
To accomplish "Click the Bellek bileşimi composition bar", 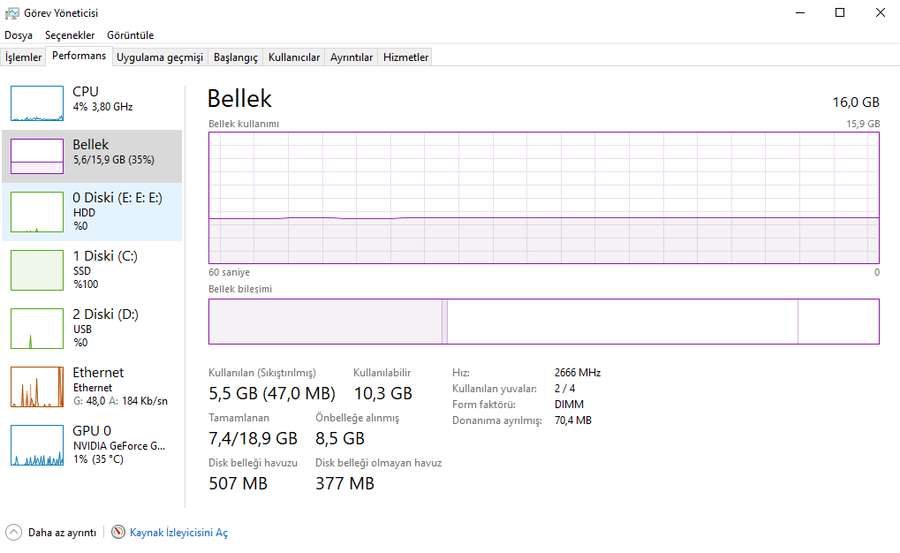I will coord(543,321).
